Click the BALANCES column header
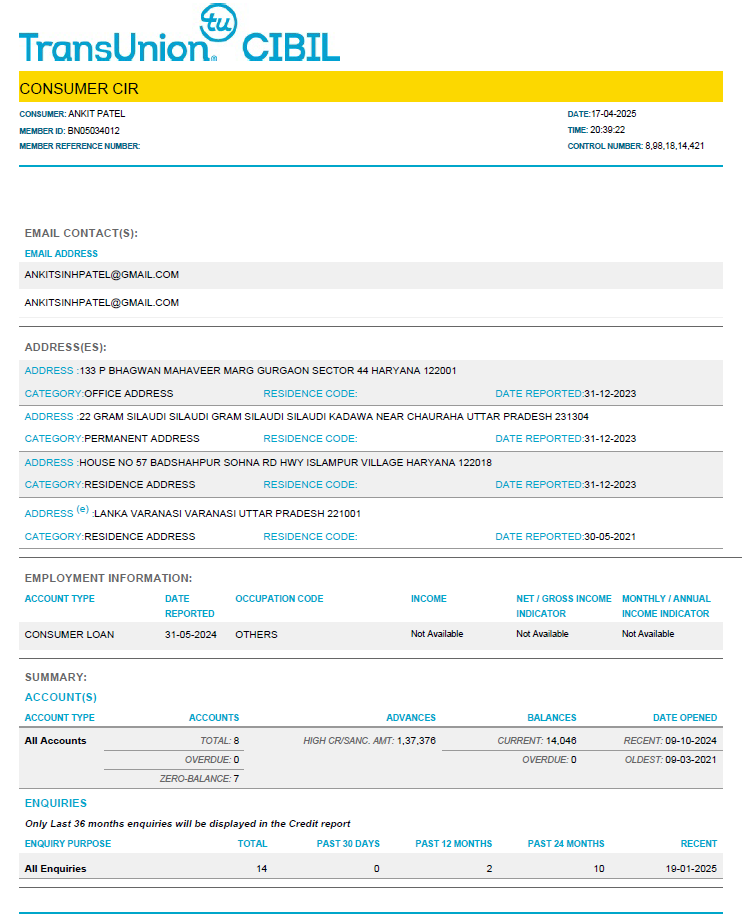Screen dimensions: 742x916 552,717
